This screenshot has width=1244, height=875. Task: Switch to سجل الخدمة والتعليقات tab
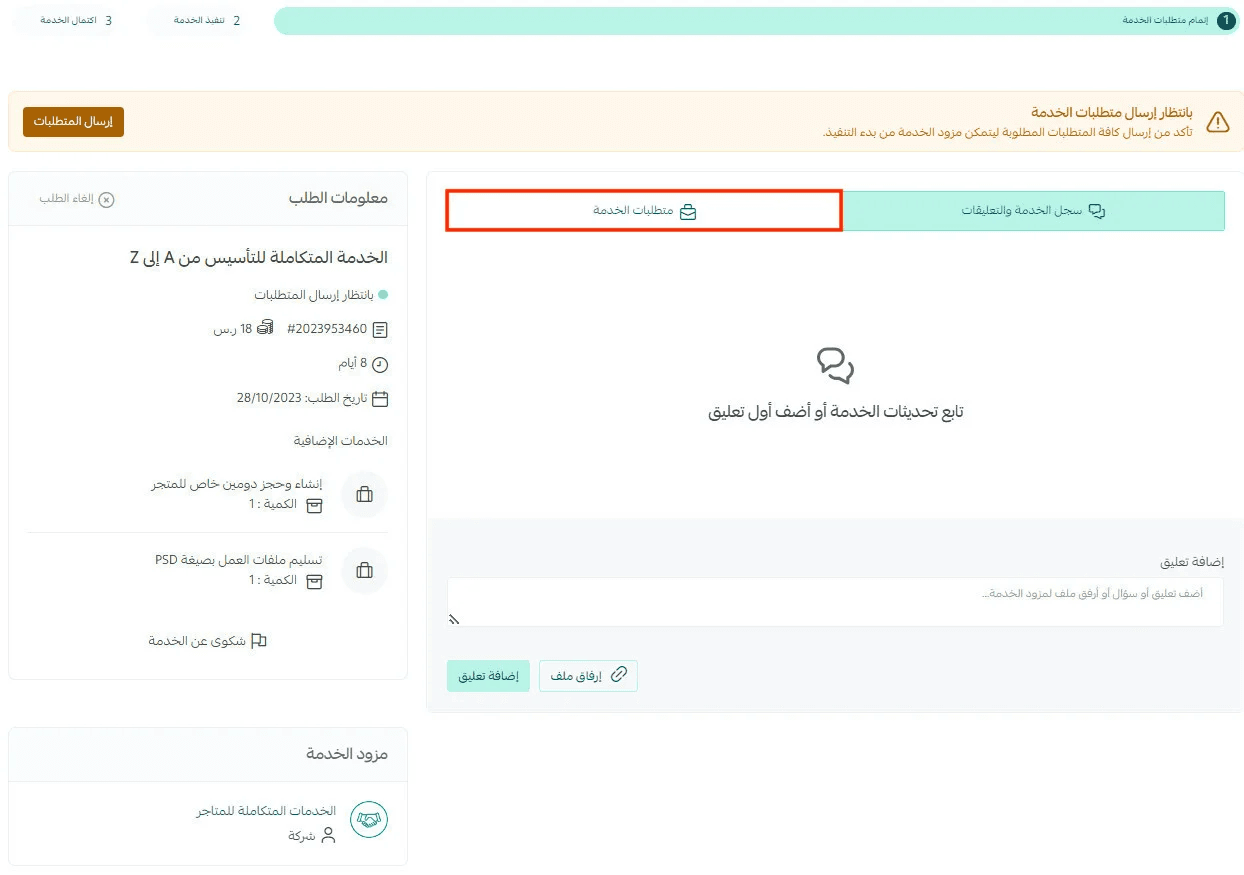1033,211
